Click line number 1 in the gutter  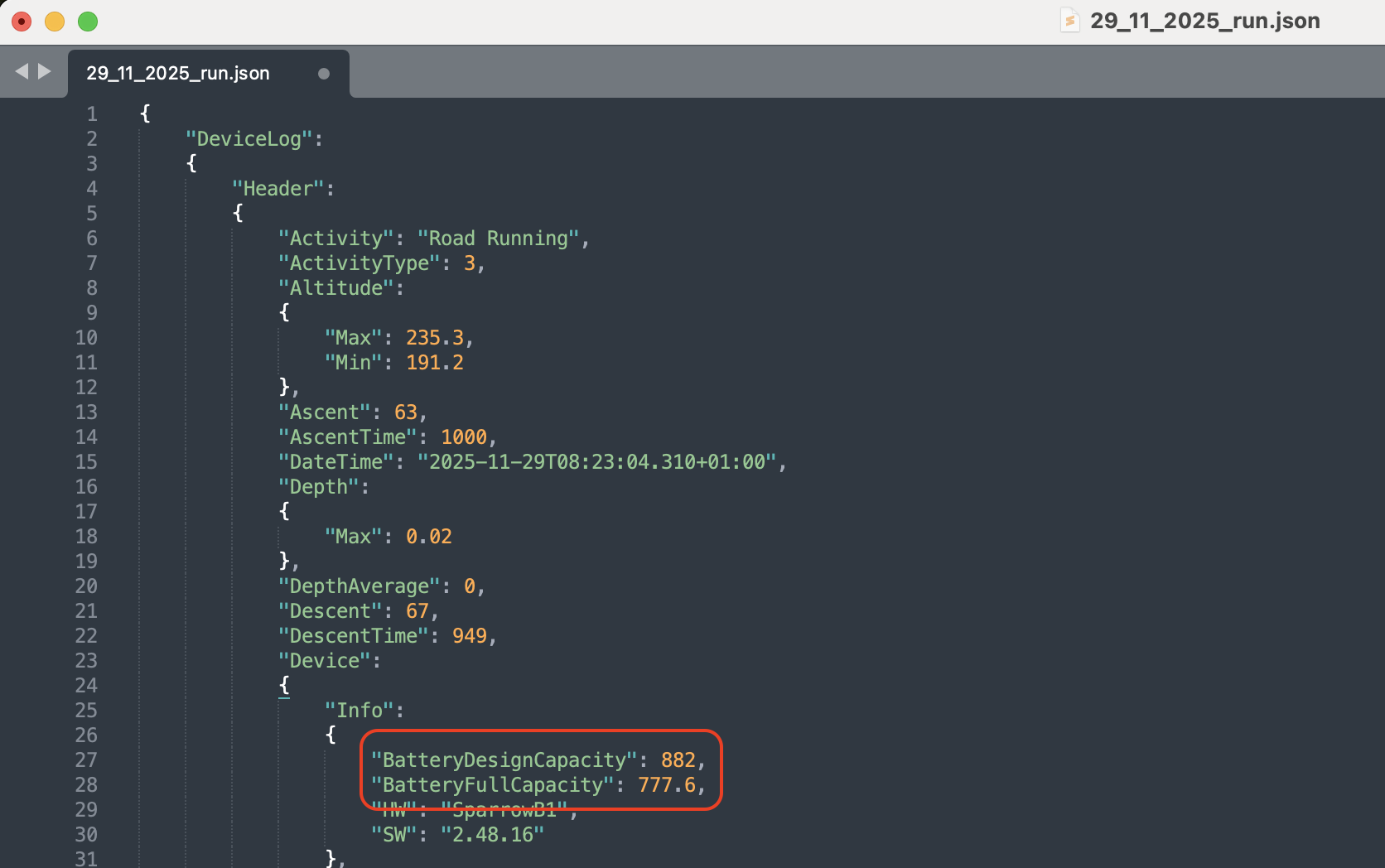pyautogui.click(x=92, y=113)
